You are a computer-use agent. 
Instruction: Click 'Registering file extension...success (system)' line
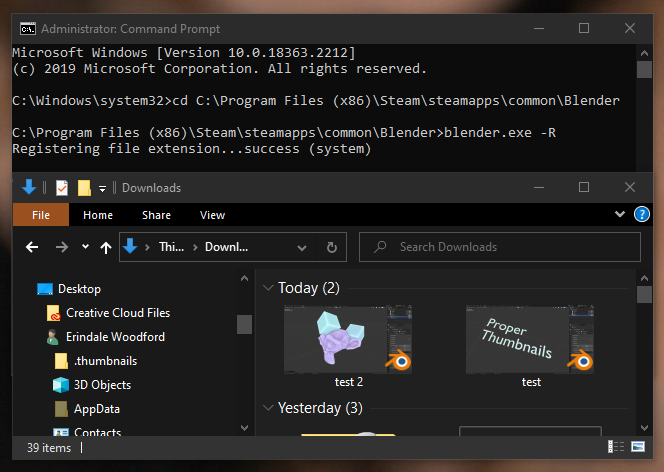click(x=191, y=149)
